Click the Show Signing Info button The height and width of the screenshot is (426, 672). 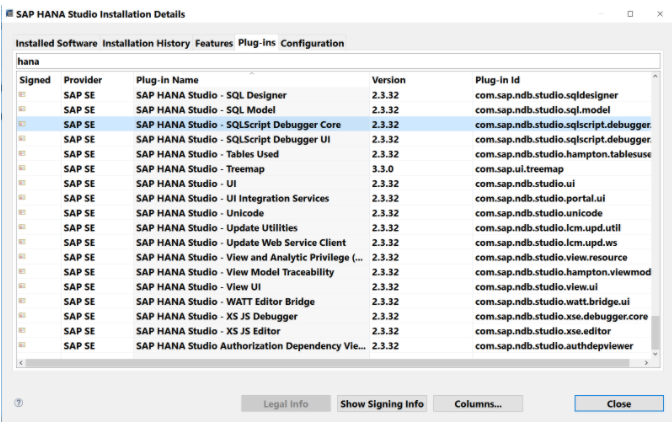click(382, 404)
